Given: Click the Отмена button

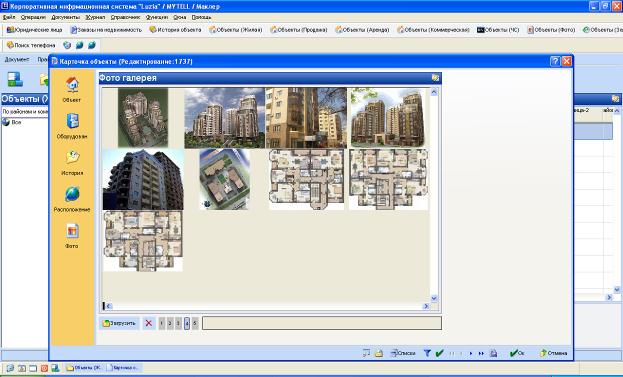Looking at the screenshot, I should click(553, 353).
